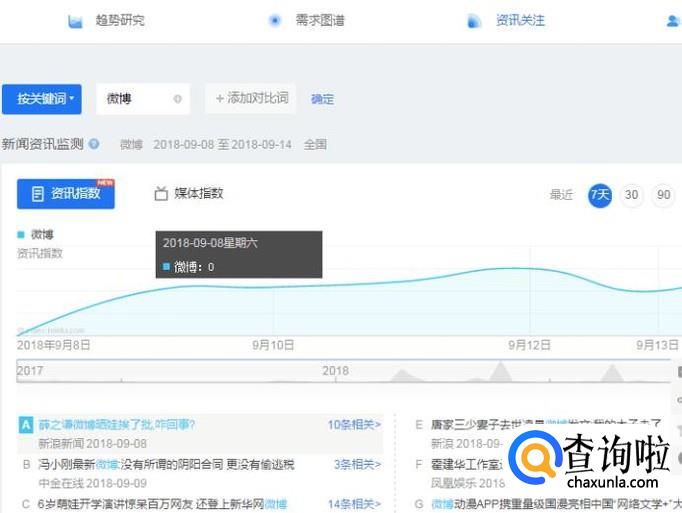Image resolution: width=682 pixels, height=513 pixels.
Task: Toggle the 微博 legend color marker
Action: point(20,235)
